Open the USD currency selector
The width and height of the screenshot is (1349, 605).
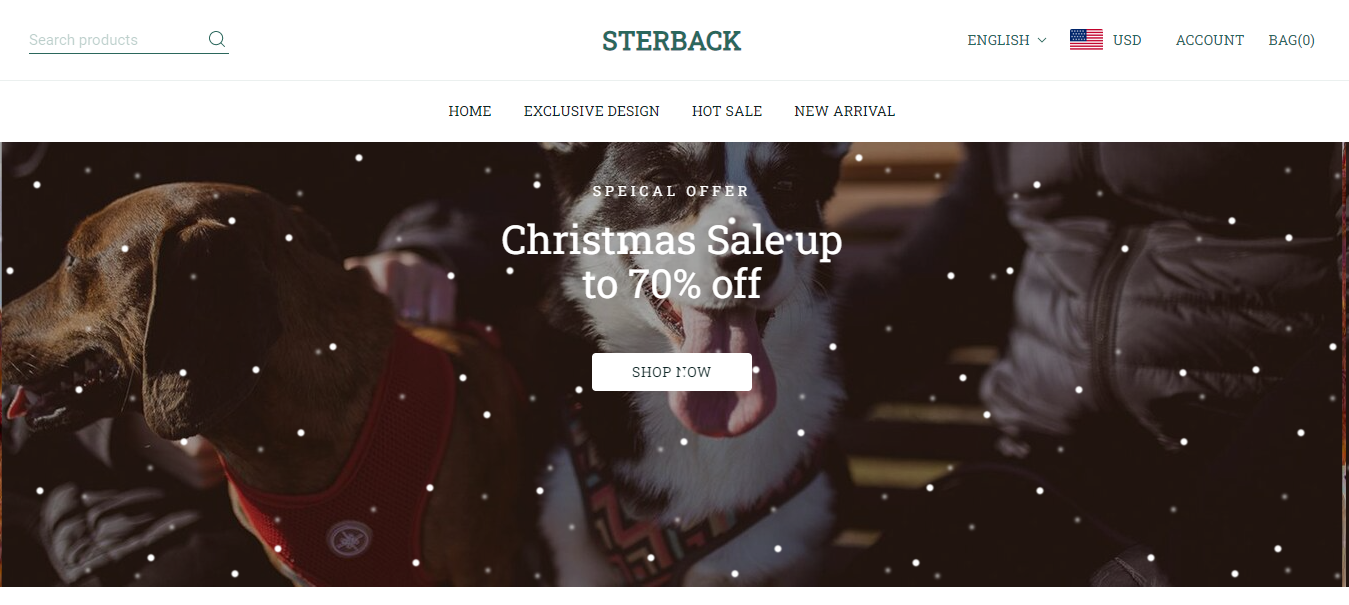coord(1127,40)
